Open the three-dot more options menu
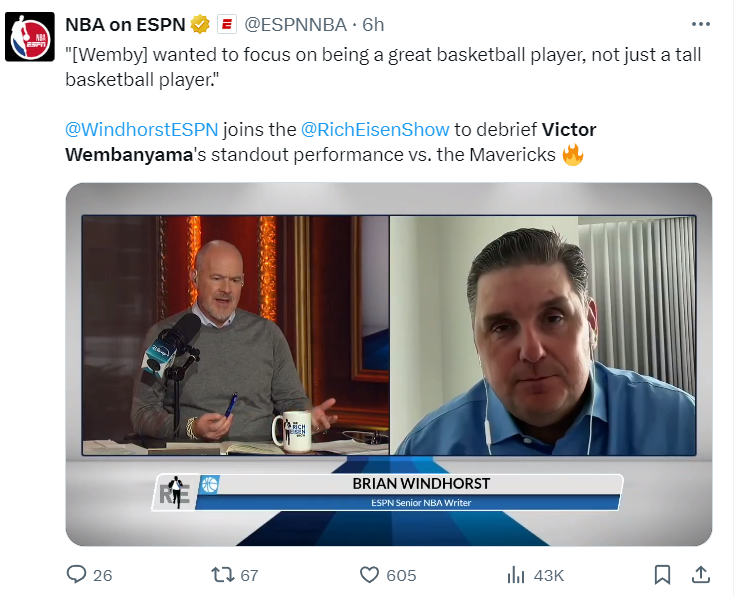 [x=700, y=24]
